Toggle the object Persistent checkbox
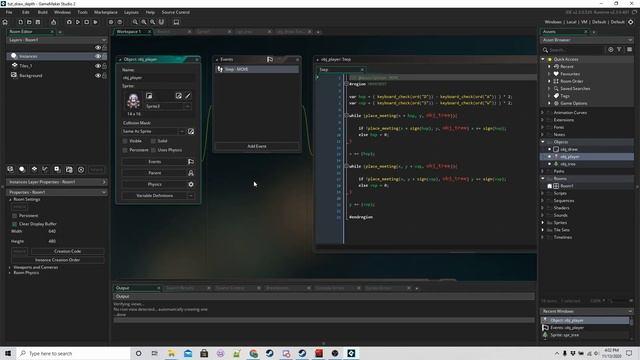This screenshot has width=640, height=360. coord(125,150)
